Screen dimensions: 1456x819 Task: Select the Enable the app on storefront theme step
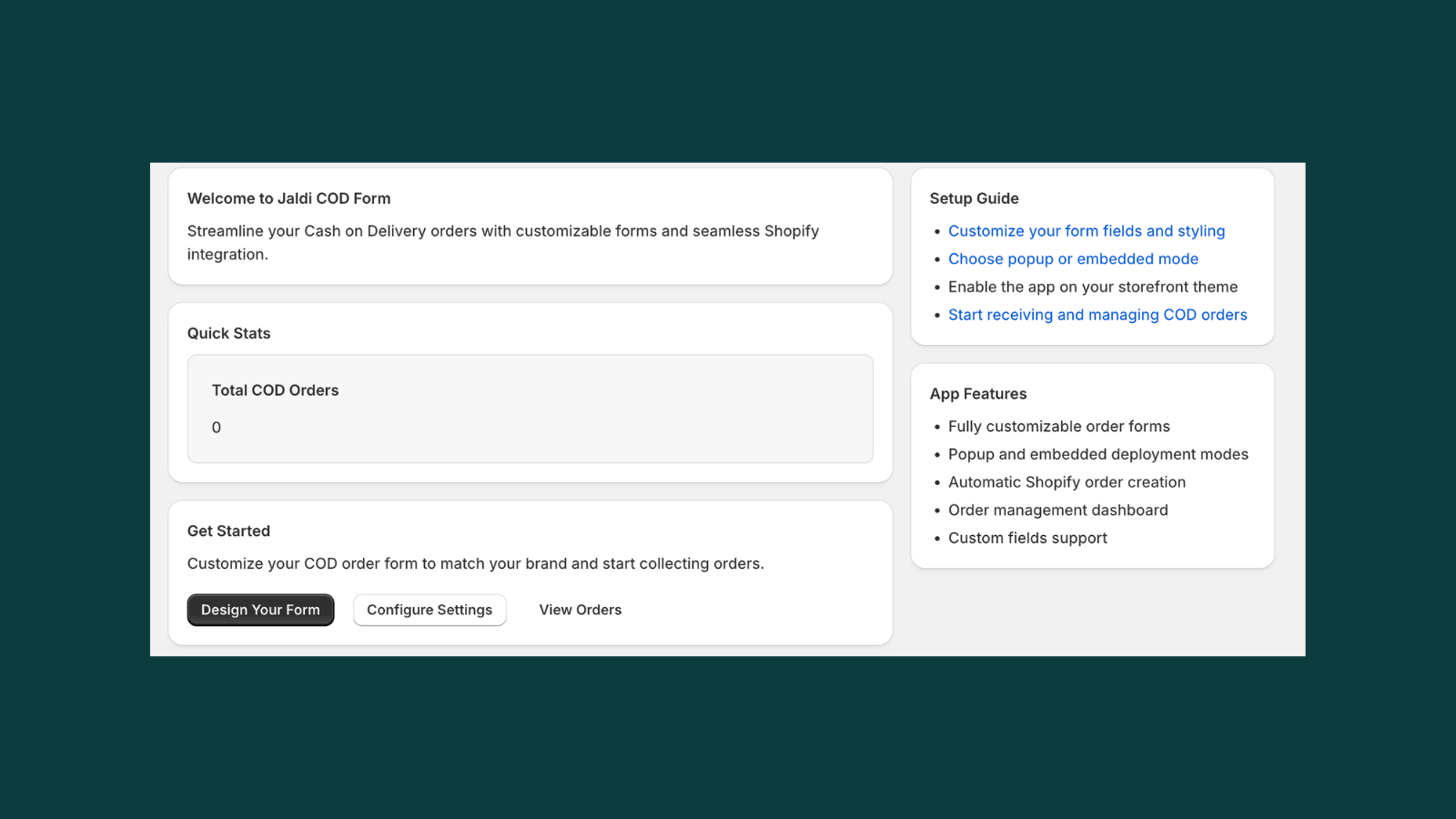[1093, 287]
